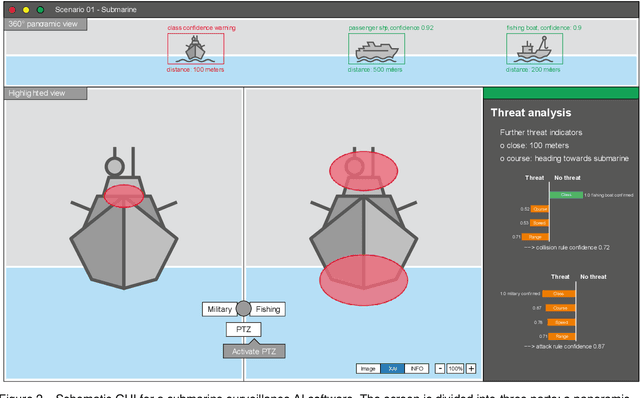Click the green status strip above Threat analysis
Screen dimensions: 640x398
click(x=561, y=93)
